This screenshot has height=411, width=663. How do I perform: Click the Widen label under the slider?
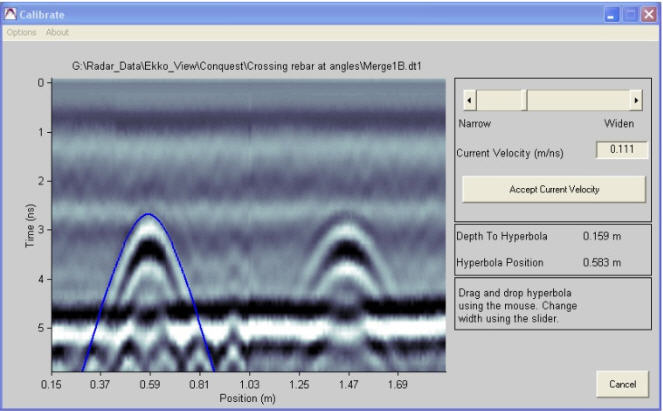619,123
